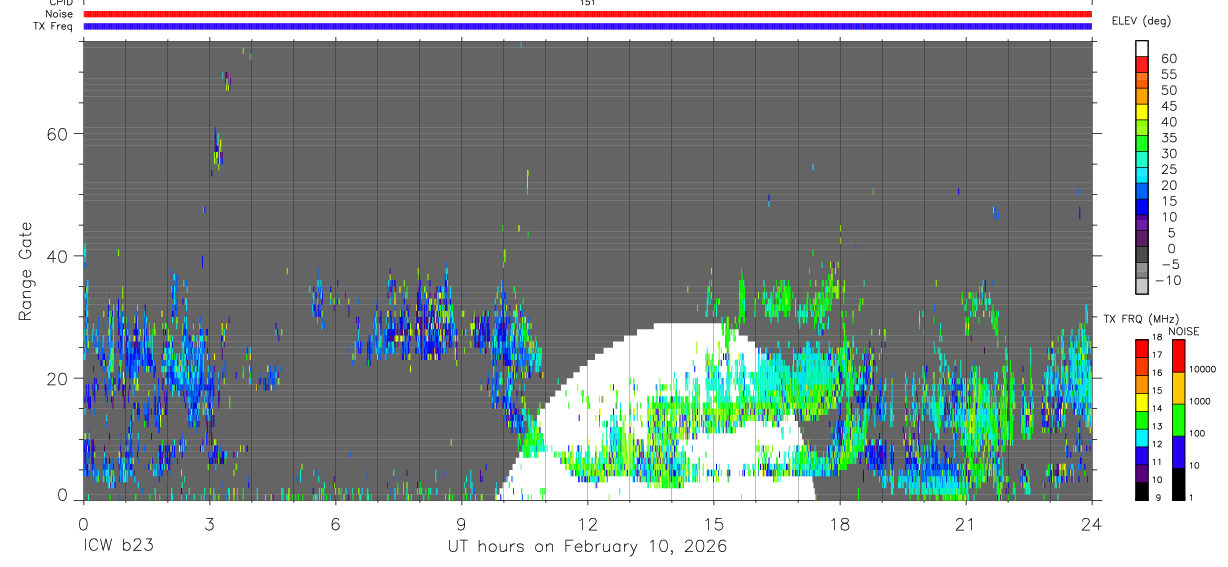This screenshot has width=1228, height=567.
Task: Pick the blue segment of NOISE colorbar
Action: 1179,452
